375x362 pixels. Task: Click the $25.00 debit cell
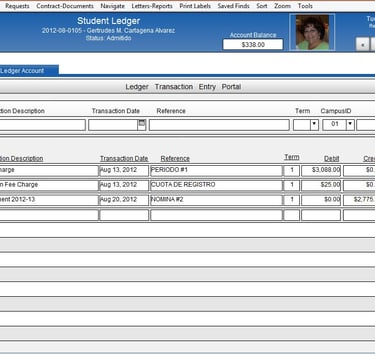point(321,185)
